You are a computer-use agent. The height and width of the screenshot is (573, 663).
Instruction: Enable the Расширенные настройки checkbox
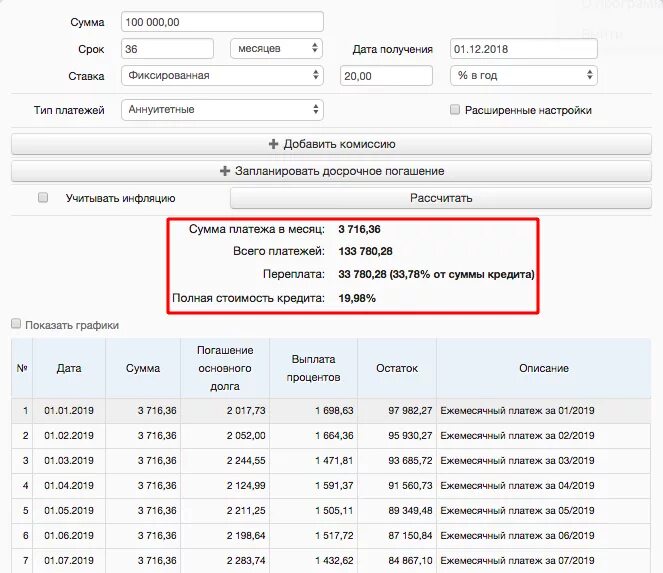pos(455,110)
